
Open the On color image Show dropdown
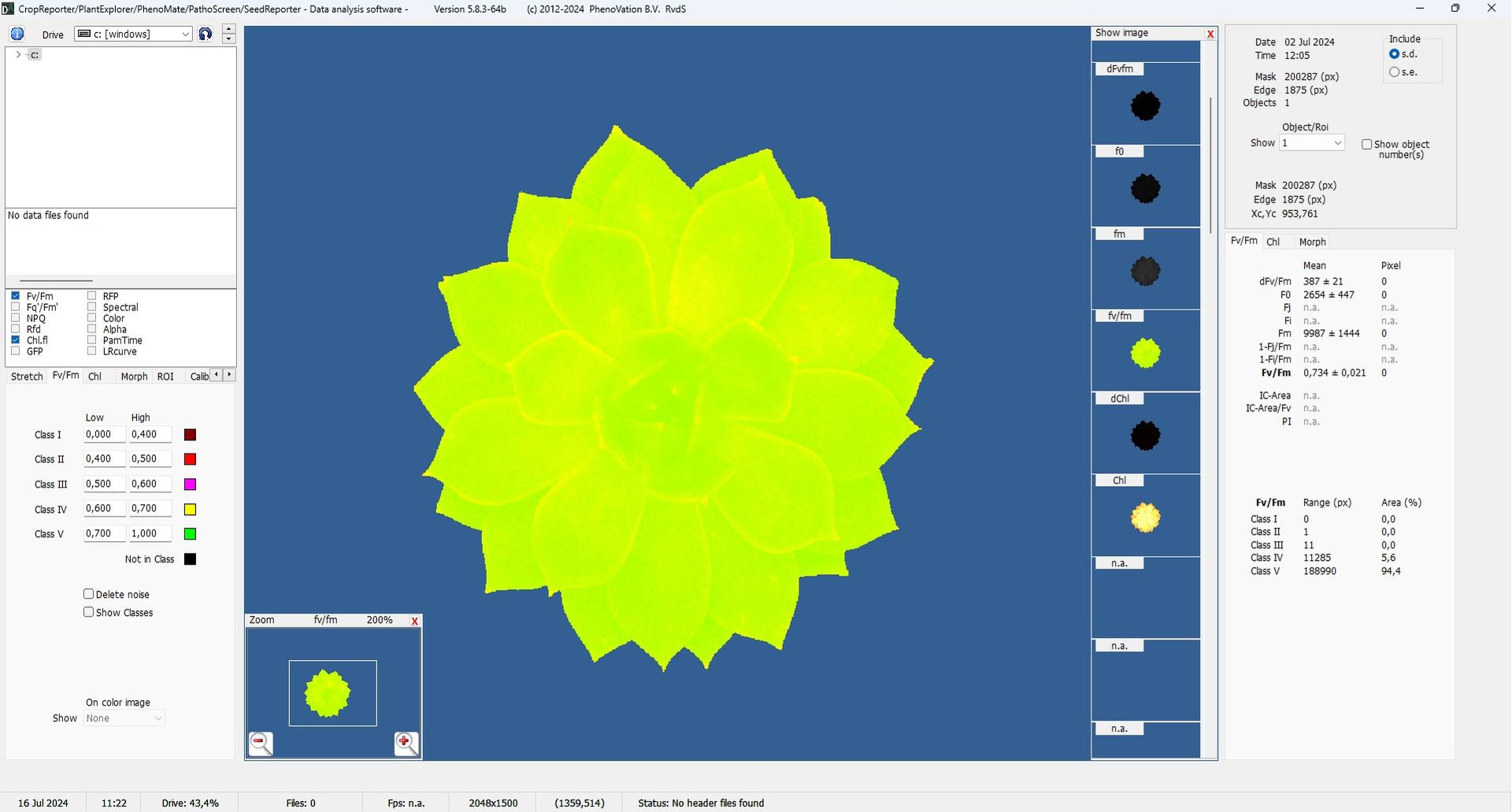[155, 717]
